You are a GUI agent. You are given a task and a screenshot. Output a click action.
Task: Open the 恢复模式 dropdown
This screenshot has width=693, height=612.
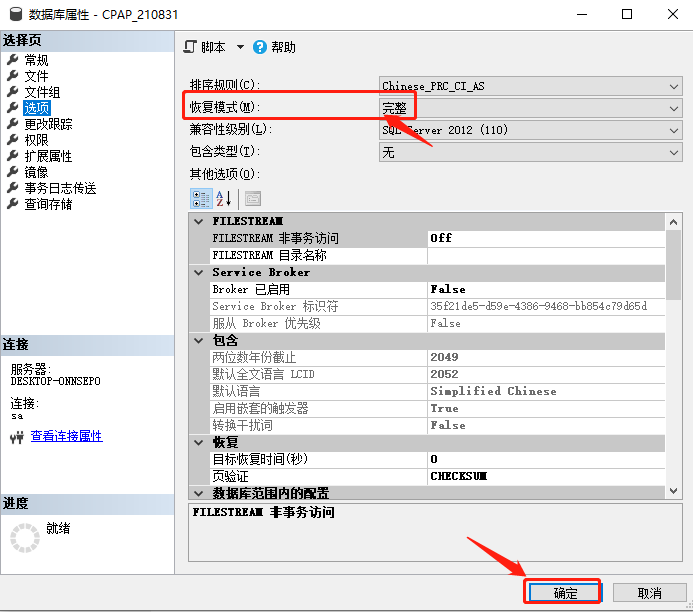673,108
